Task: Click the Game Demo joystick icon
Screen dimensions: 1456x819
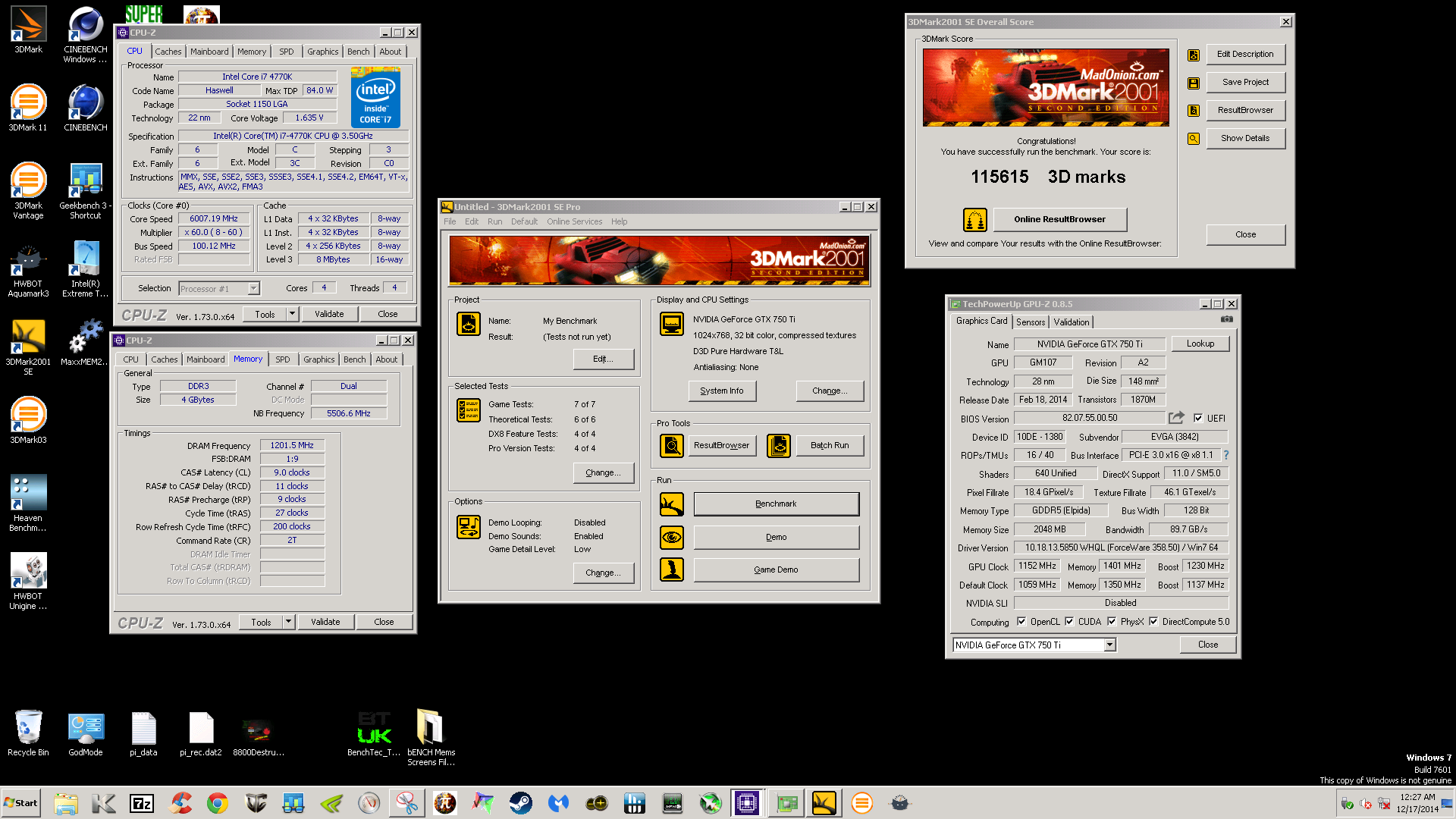Action: pos(672,570)
